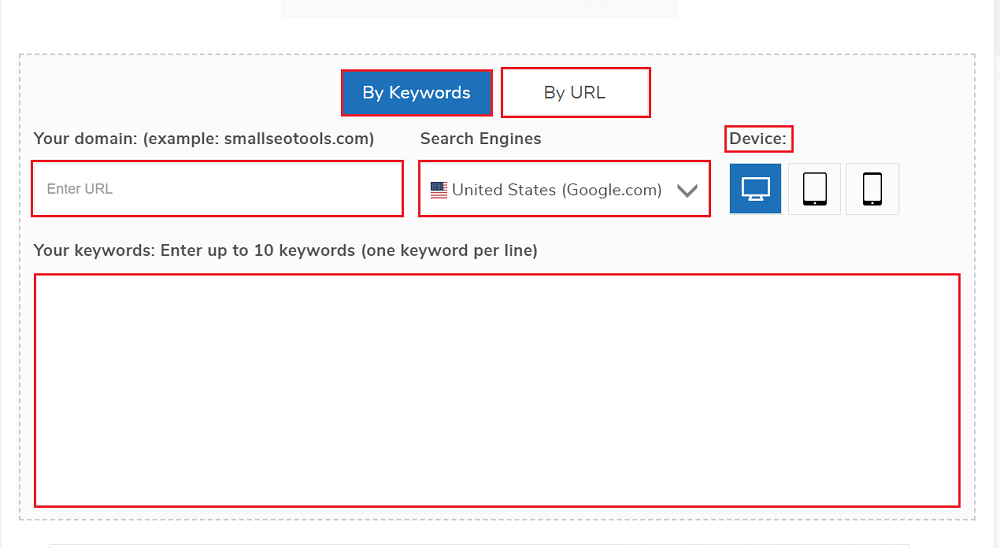Click the 'Device:' label
The width and height of the screenshot is (1000, 548).
point(758,138)
